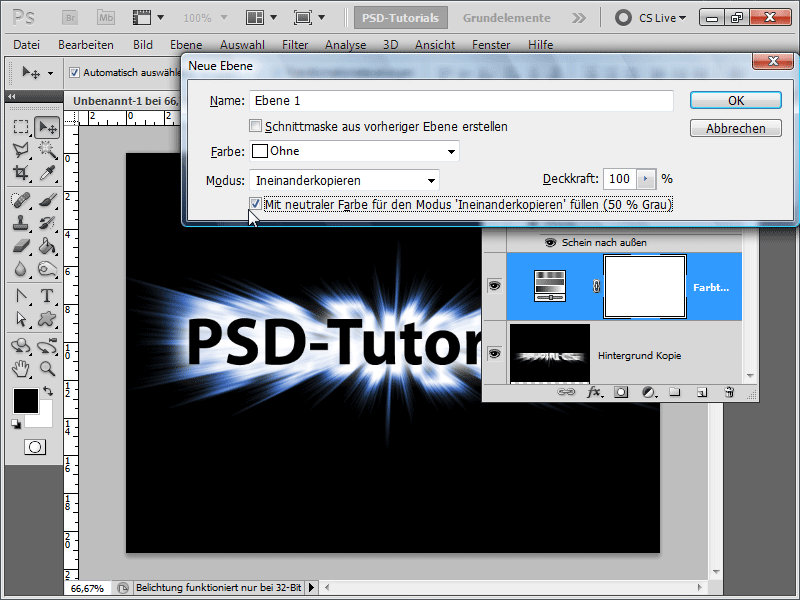Hide the Schein nach außen effect

[x=550, y=242]
